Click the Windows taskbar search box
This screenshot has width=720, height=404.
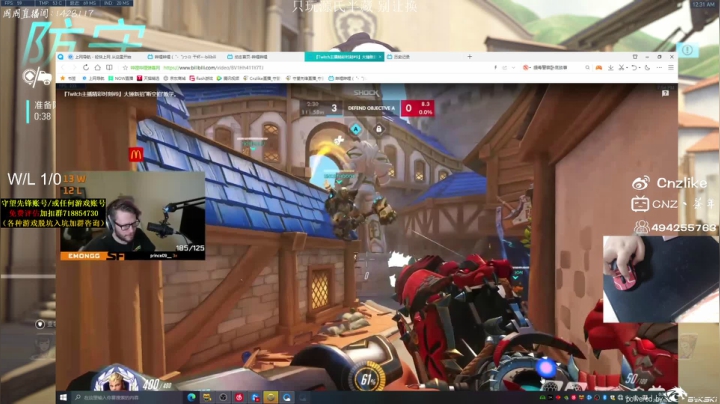click(x=126, y=397)
